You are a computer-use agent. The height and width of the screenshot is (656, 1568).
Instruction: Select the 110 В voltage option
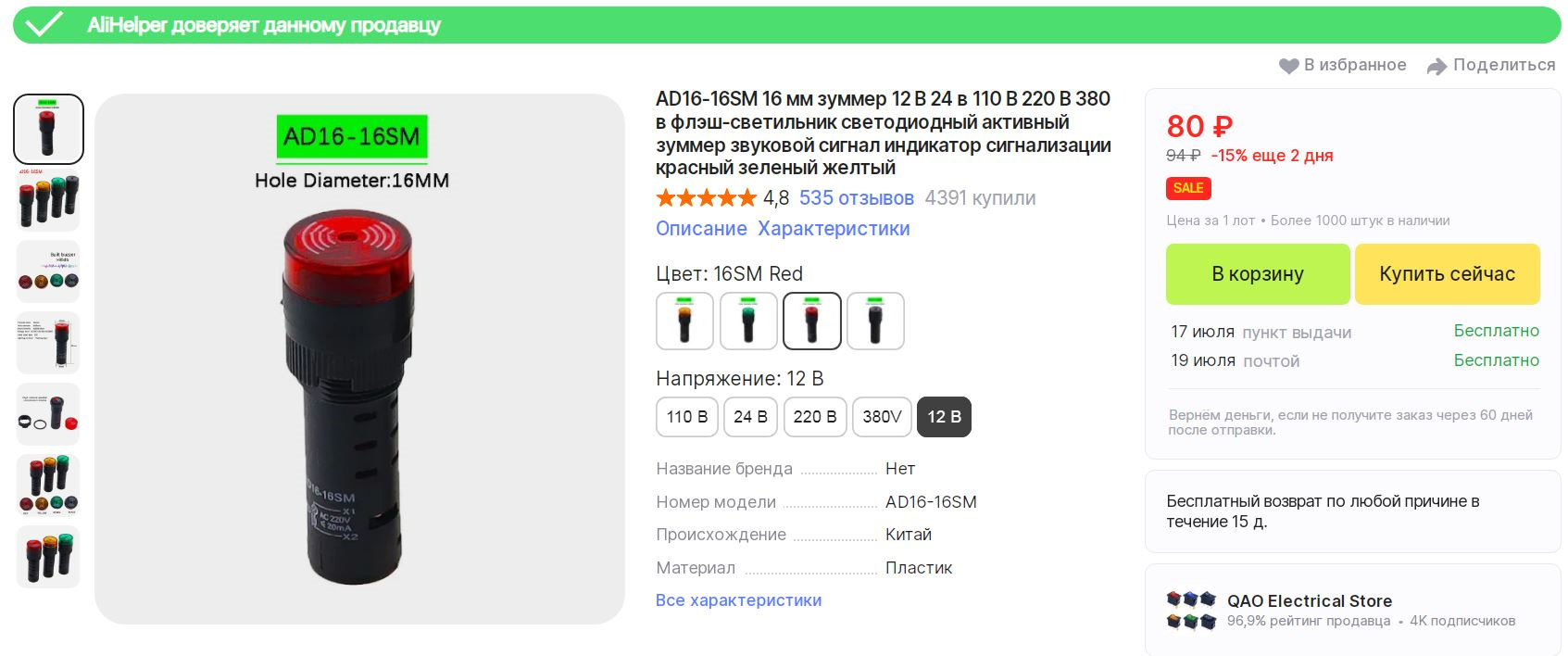(687, 417)
